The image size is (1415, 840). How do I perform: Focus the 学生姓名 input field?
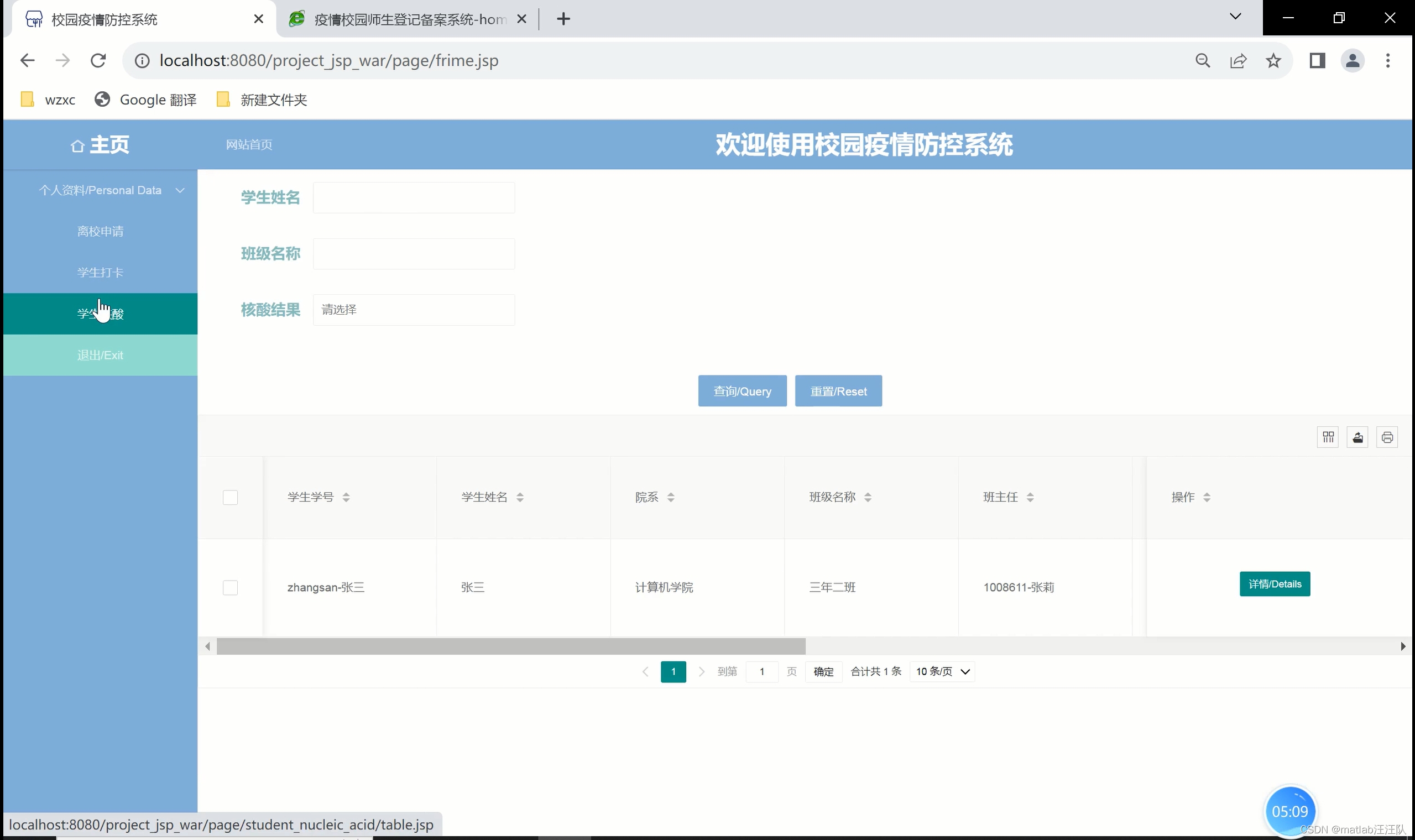(414, 197)
